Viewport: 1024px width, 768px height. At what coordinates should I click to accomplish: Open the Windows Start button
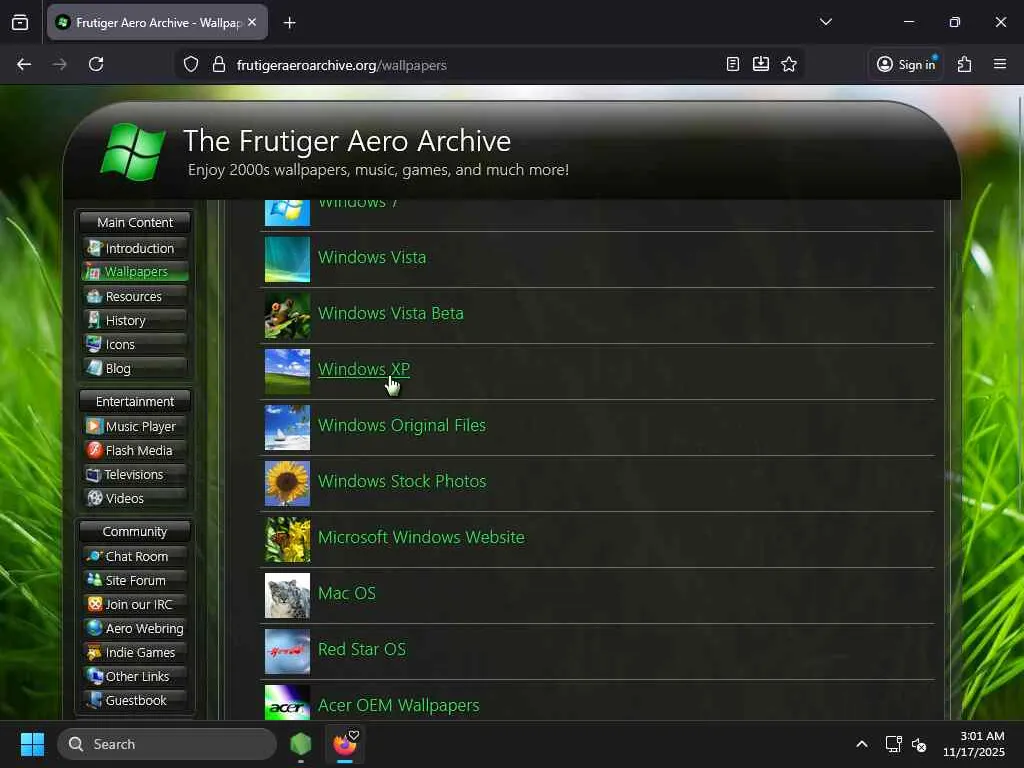(x=32, y=744)
